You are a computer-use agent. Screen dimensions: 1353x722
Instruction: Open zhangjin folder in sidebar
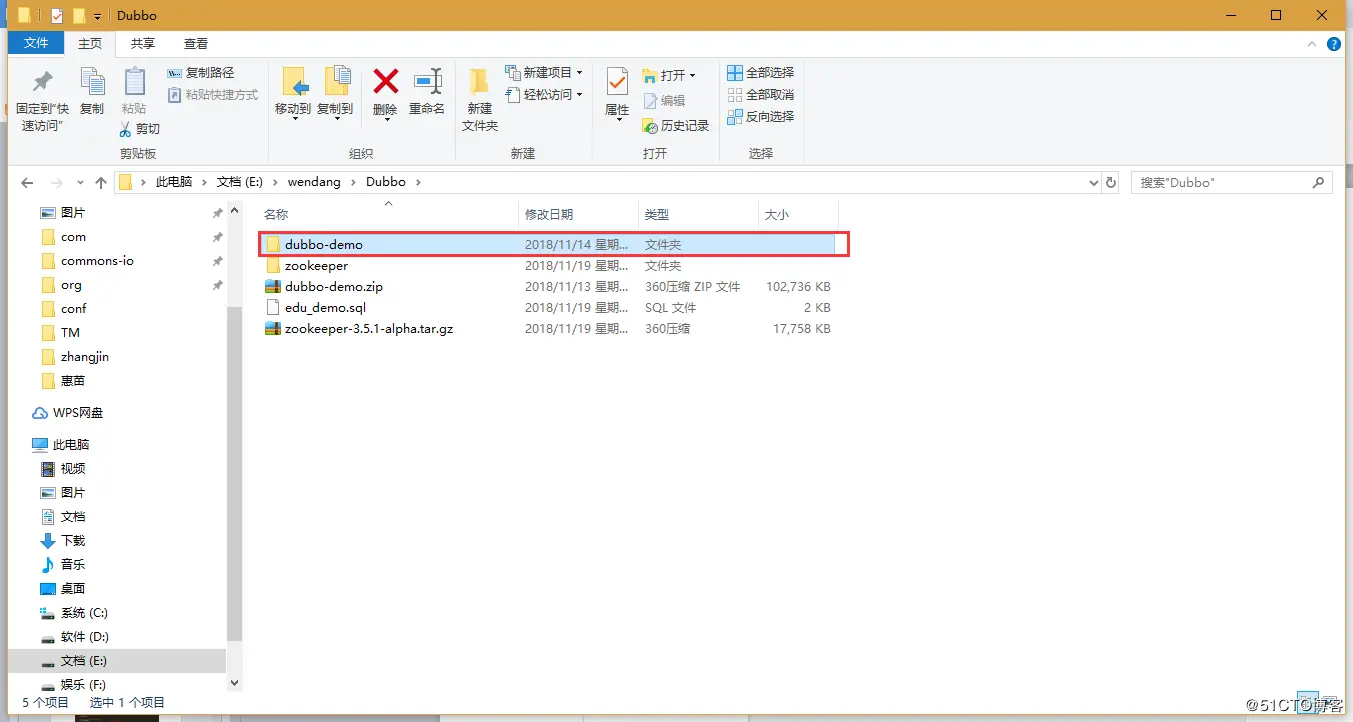(x=85, y=357)
